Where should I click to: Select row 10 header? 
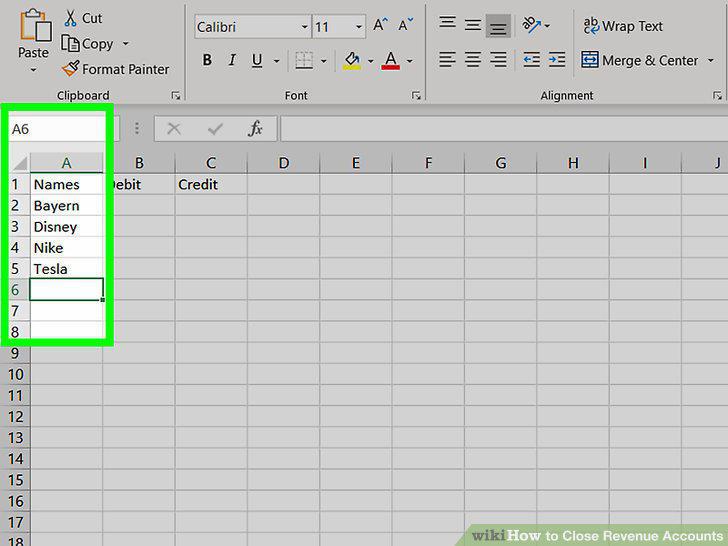pos(15,374)
